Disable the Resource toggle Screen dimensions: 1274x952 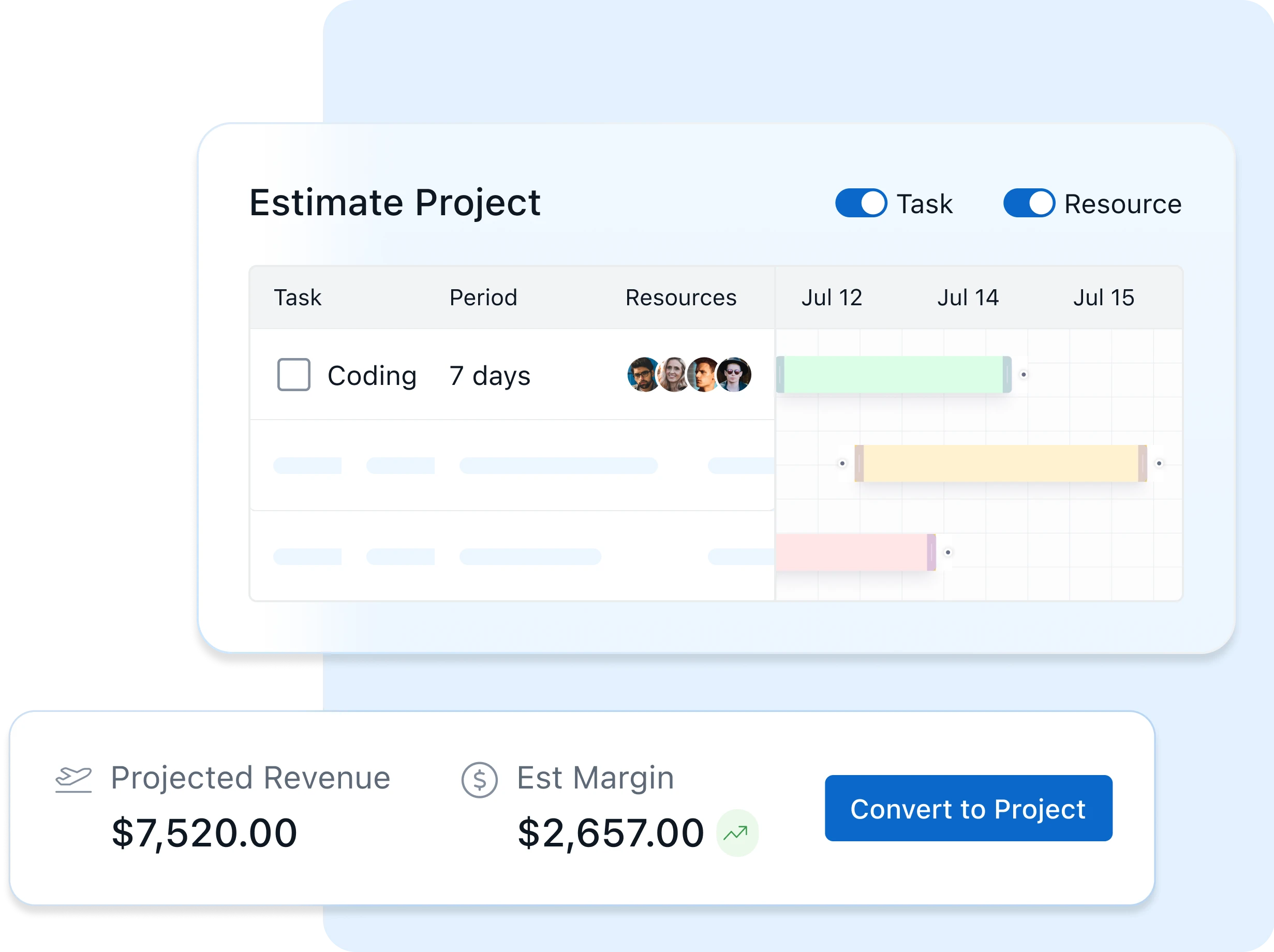(1029, 203)
